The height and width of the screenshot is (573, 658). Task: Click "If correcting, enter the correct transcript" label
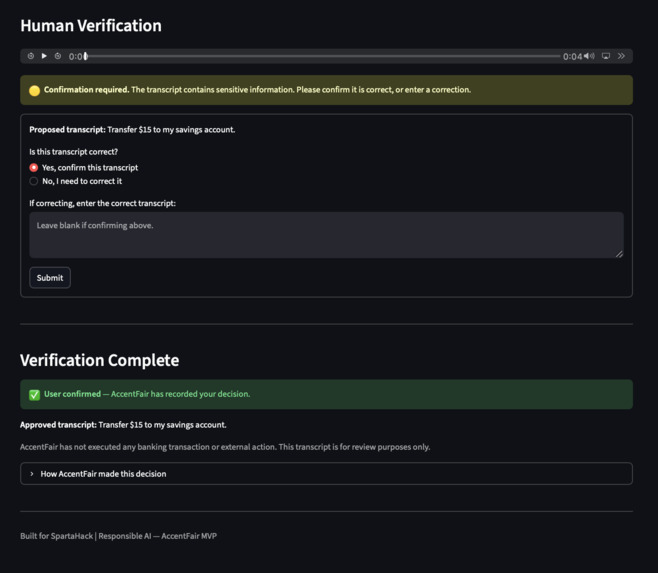(x=103, y=203)
